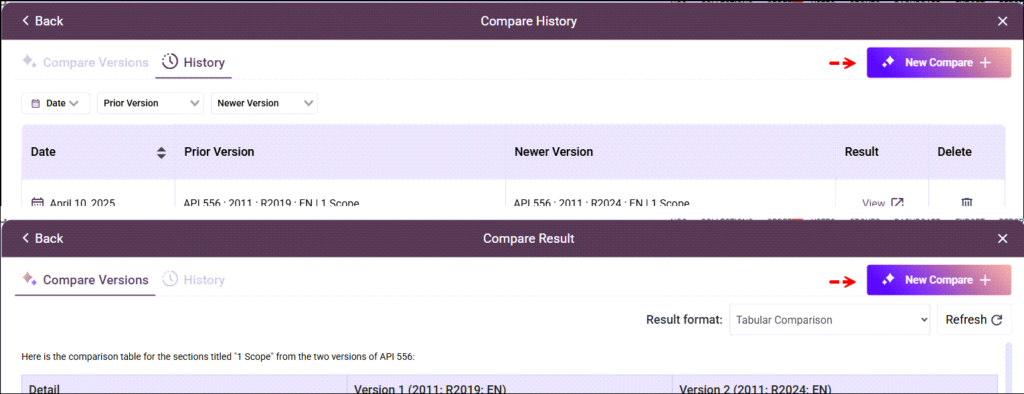The width and height of the screenshot is (1024, 394).
Task: Close the Compare Result panel with X
Action: pyautogui.click(x=1003, y=238)
